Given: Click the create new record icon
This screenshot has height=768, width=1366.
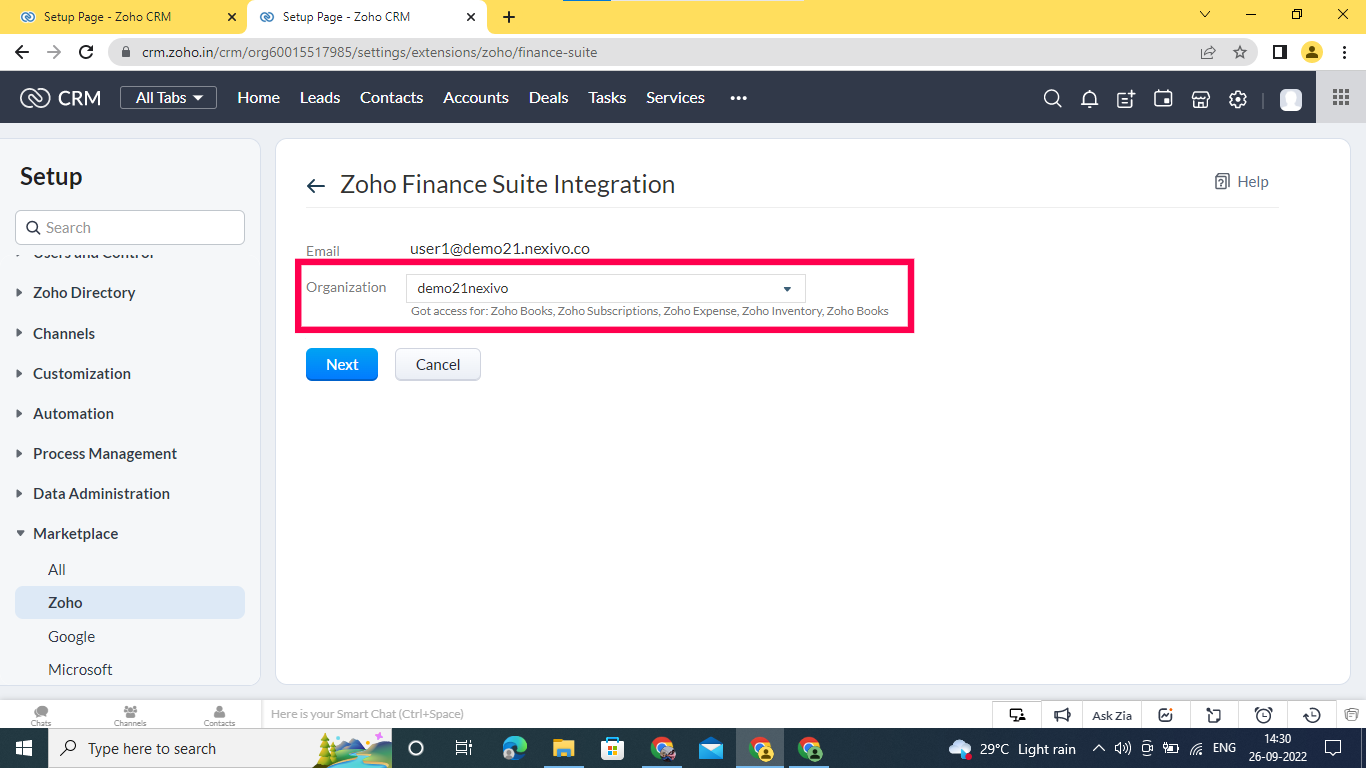Looking at the screenshot, I should pyautogui.click(x=1126, y=98).
